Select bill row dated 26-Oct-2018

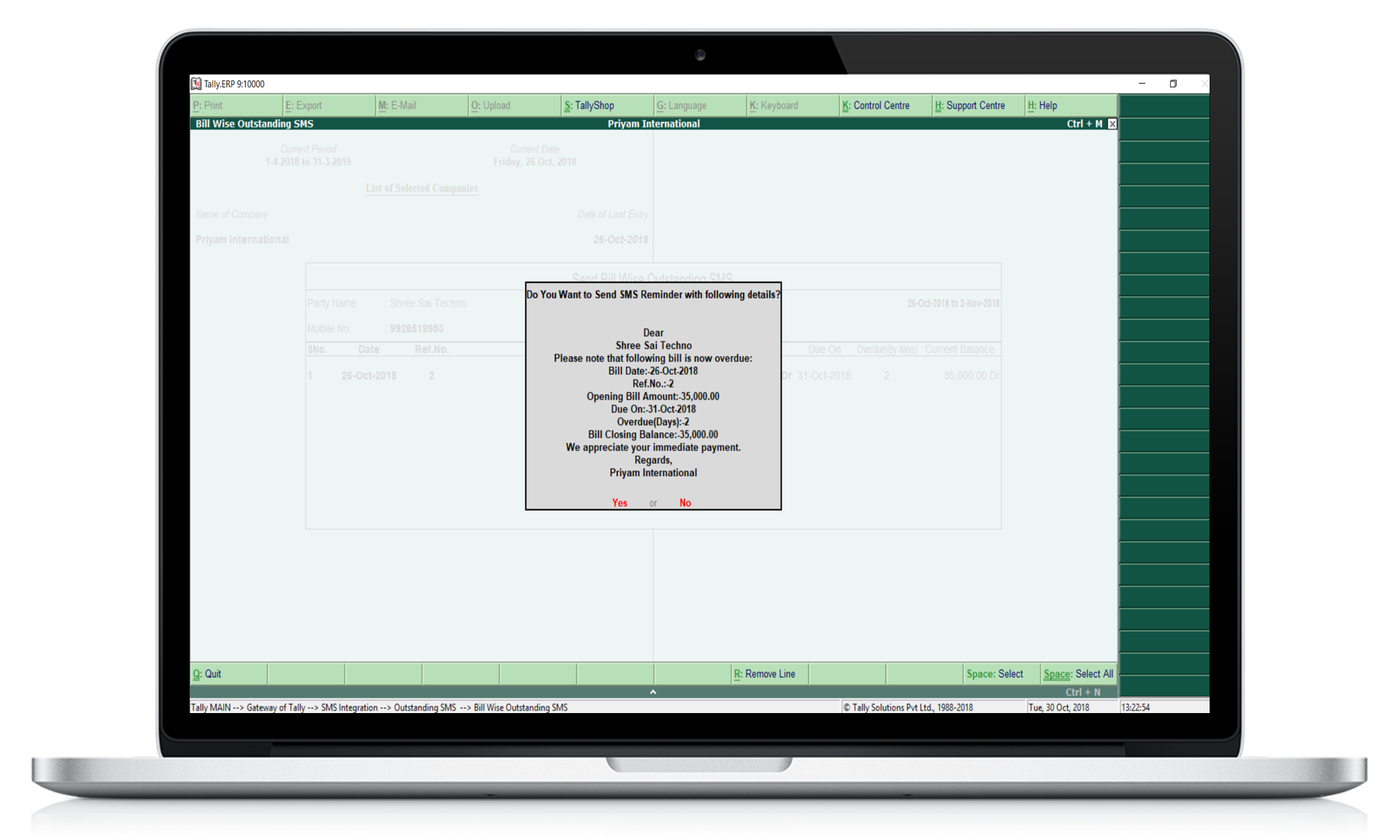point(653,376)
